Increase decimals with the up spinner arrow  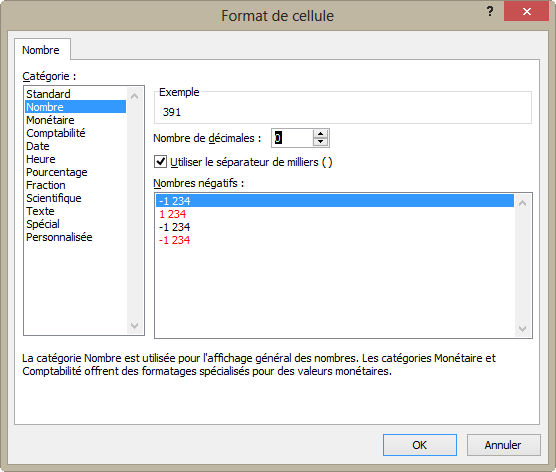tap(321, 134)
